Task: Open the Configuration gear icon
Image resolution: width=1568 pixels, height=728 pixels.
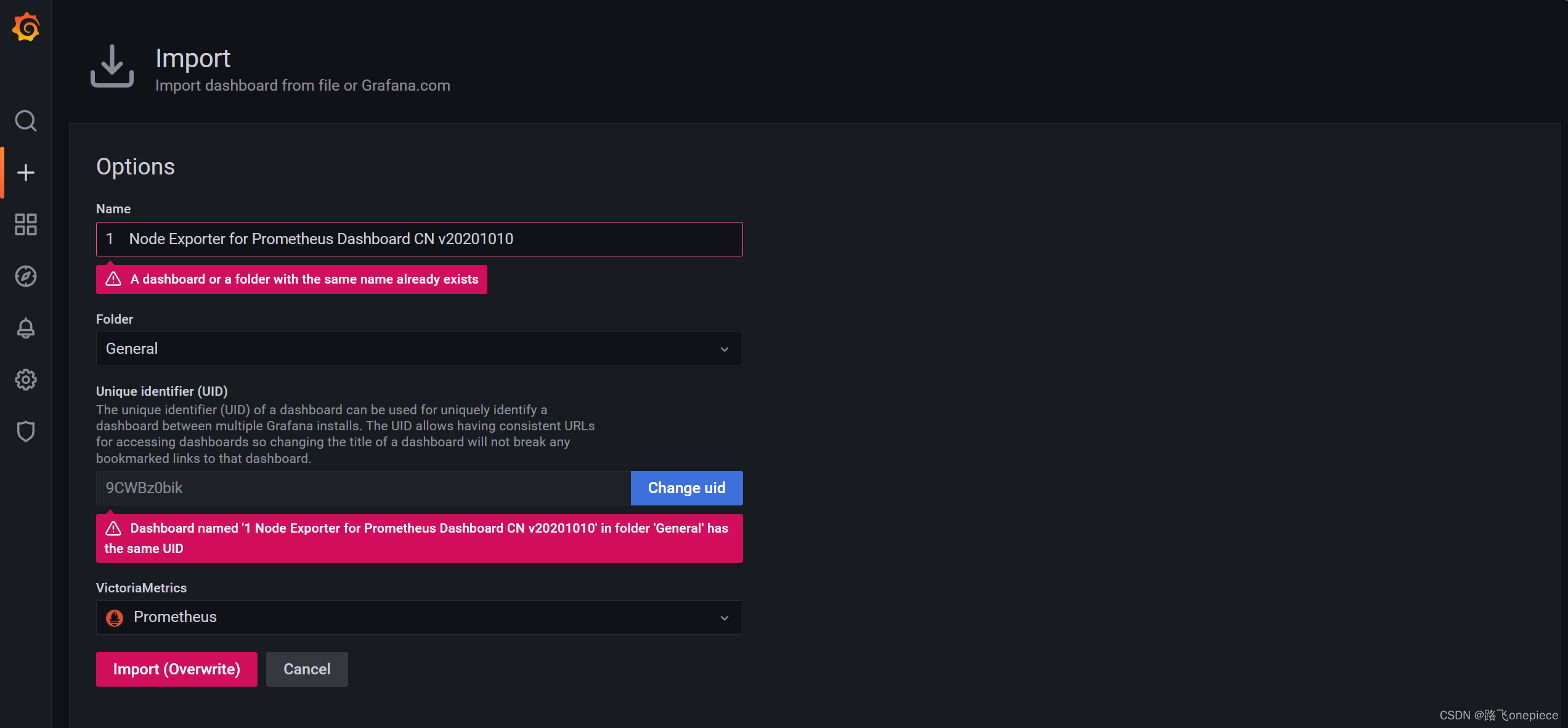Action: pos(26,380)
